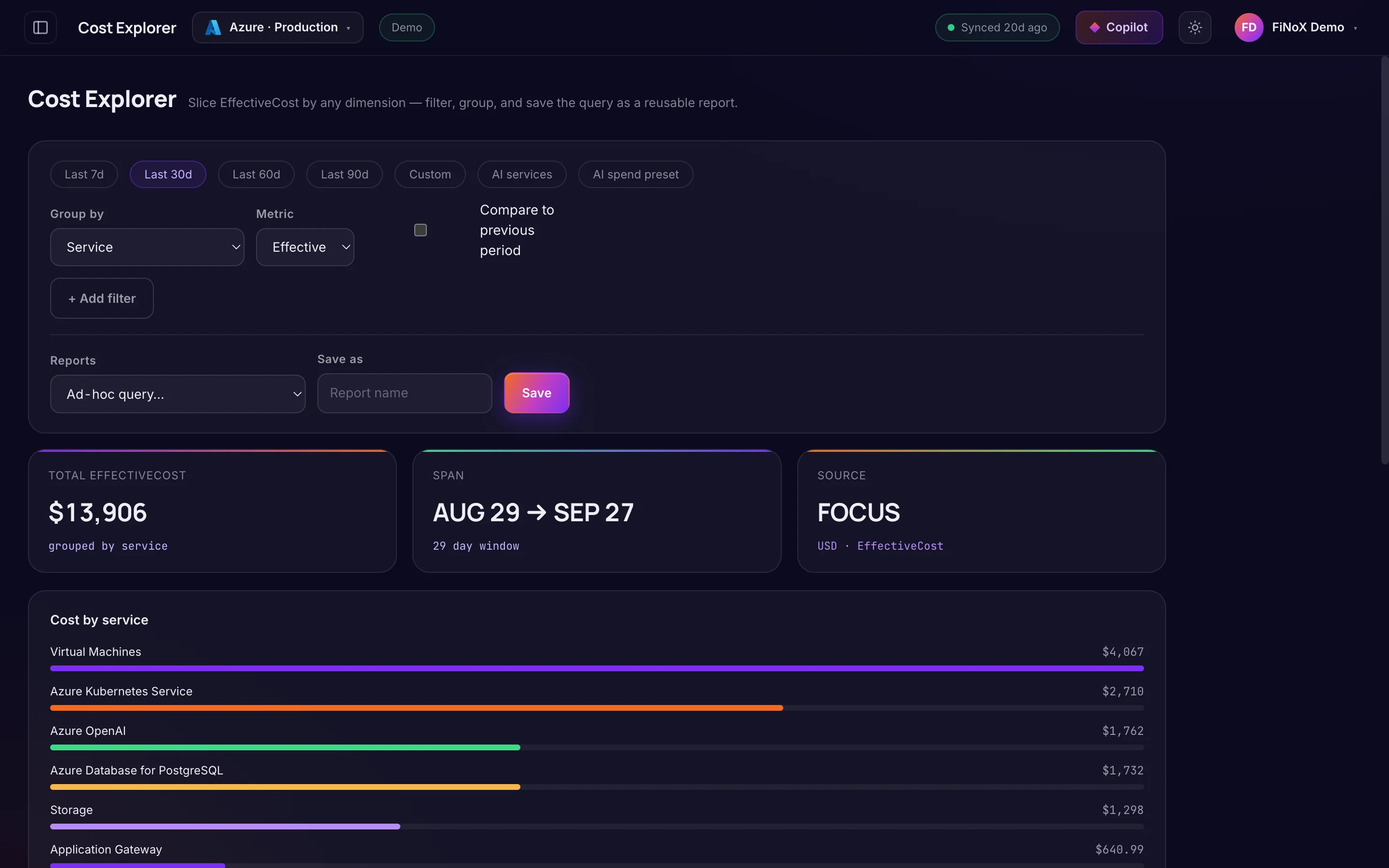This screenshot has width=1389, height=868.
Task: Click the $4,067 amount
Action: (x=1123, y=652)
